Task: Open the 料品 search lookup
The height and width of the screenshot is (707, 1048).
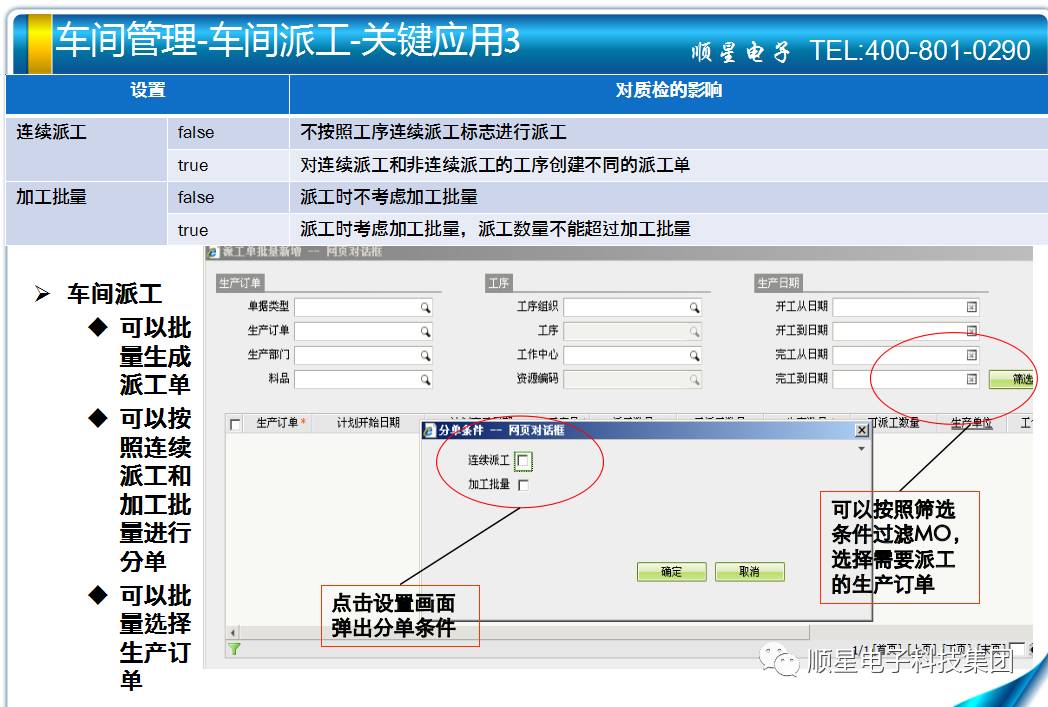Action: (x=425, y=380)
